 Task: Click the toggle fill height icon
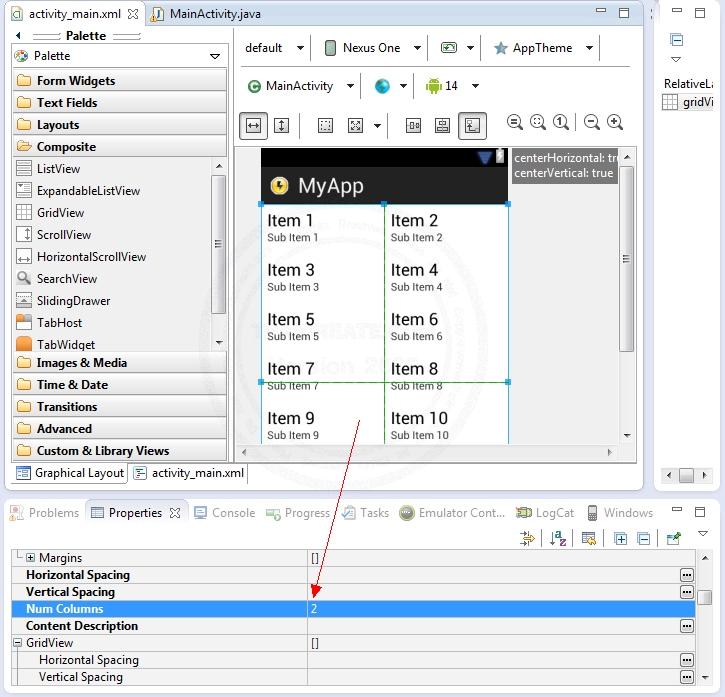[281, 125]
